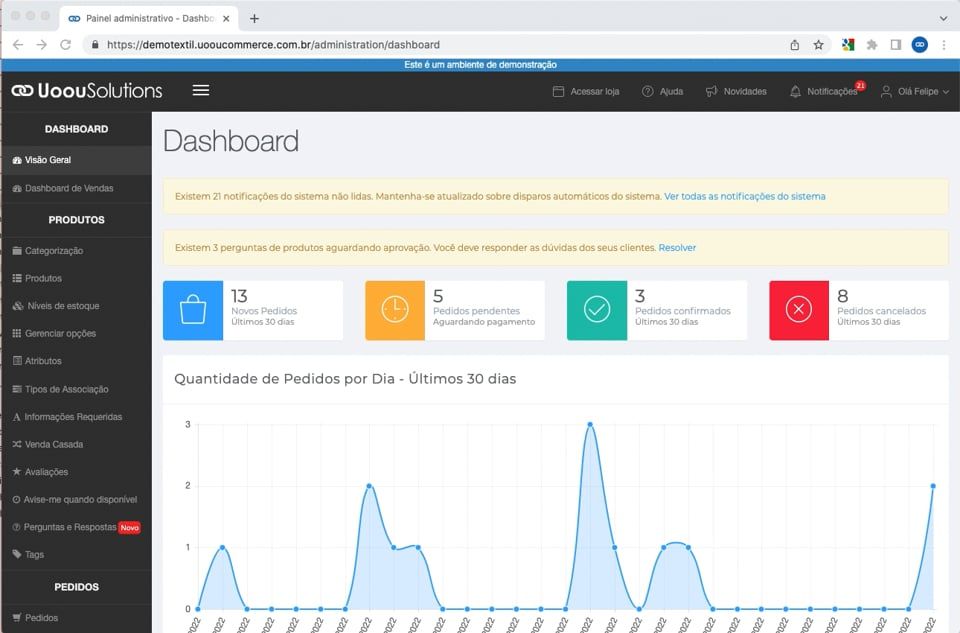Image resolution: width=960 pixels, height=633 pixels.
Task: Expand the Pedidos section
Action: (x=44, y=617)
